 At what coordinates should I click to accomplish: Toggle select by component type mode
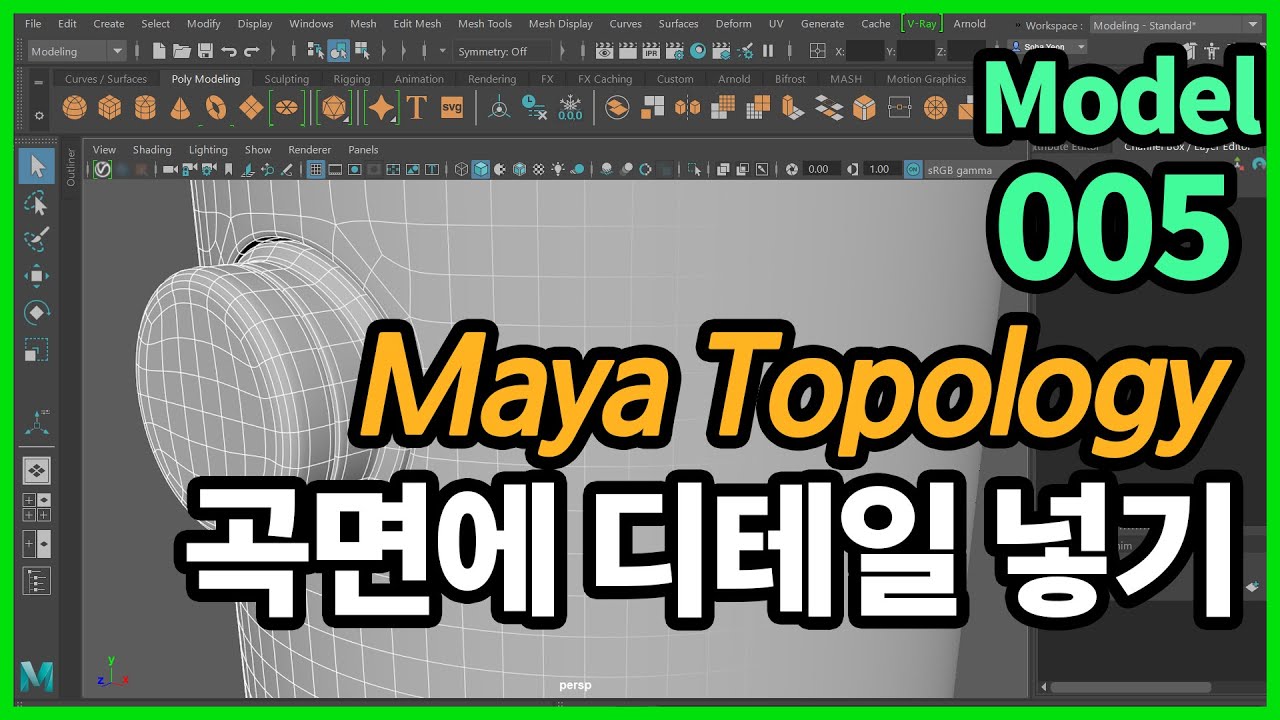(x=362, y=50)
